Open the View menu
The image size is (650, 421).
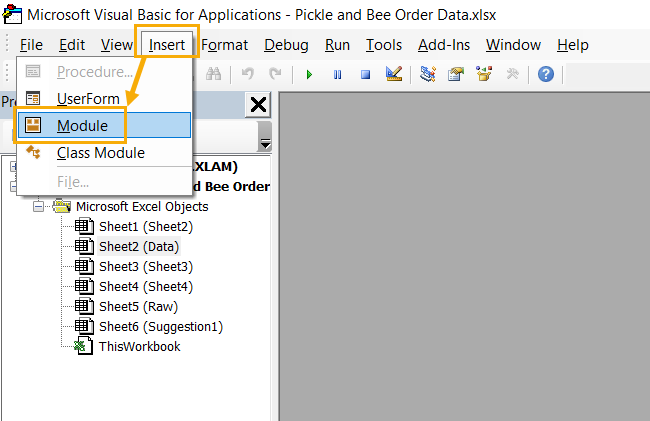pyautogui.click(x=117, y=45)
